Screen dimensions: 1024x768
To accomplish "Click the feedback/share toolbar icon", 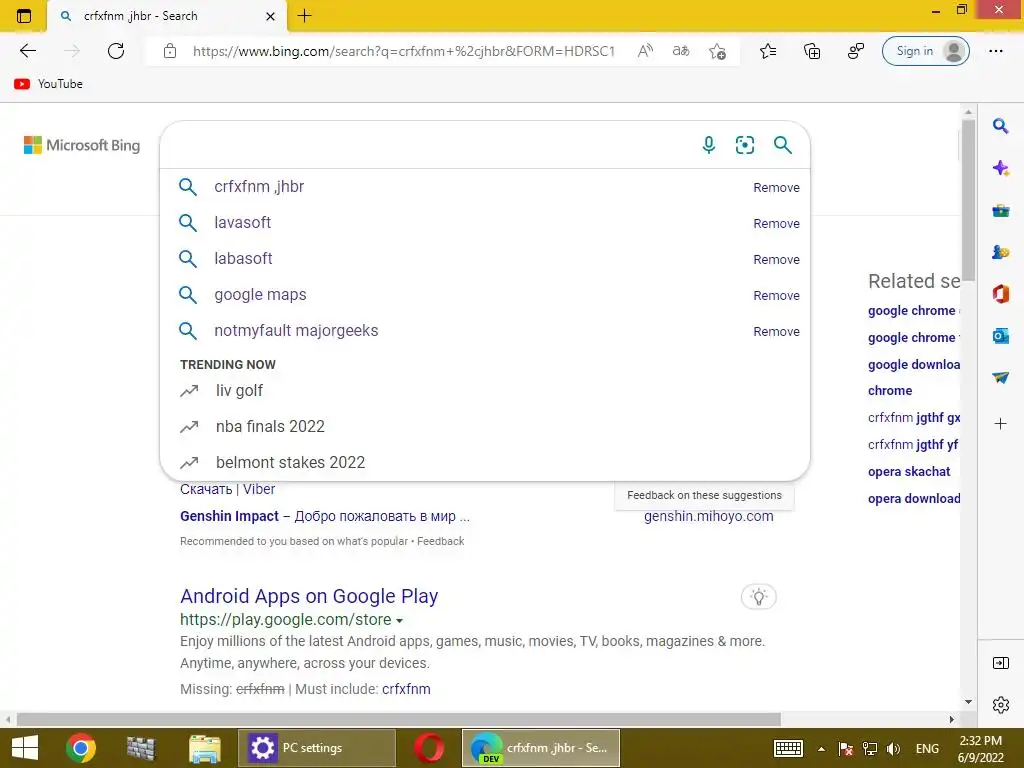I will (856, 51).
